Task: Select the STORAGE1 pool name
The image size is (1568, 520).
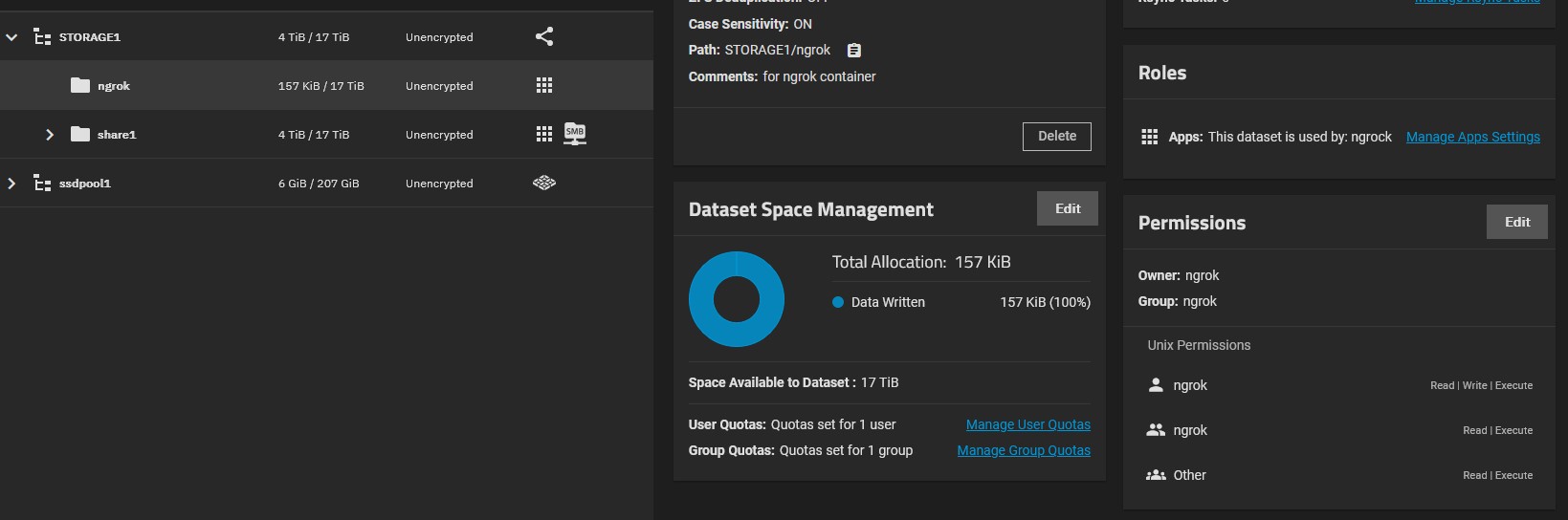Action: [90, 37]
